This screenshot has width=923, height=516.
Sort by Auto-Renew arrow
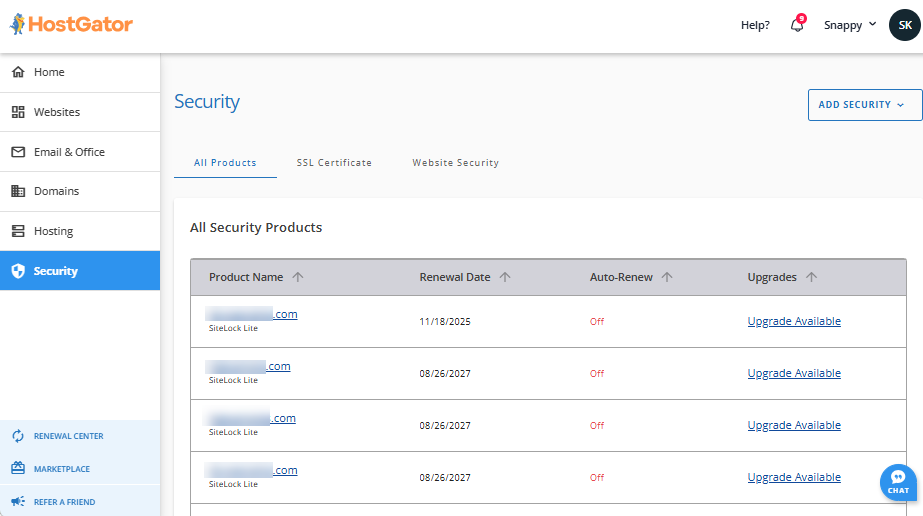(x=667, y=277)
